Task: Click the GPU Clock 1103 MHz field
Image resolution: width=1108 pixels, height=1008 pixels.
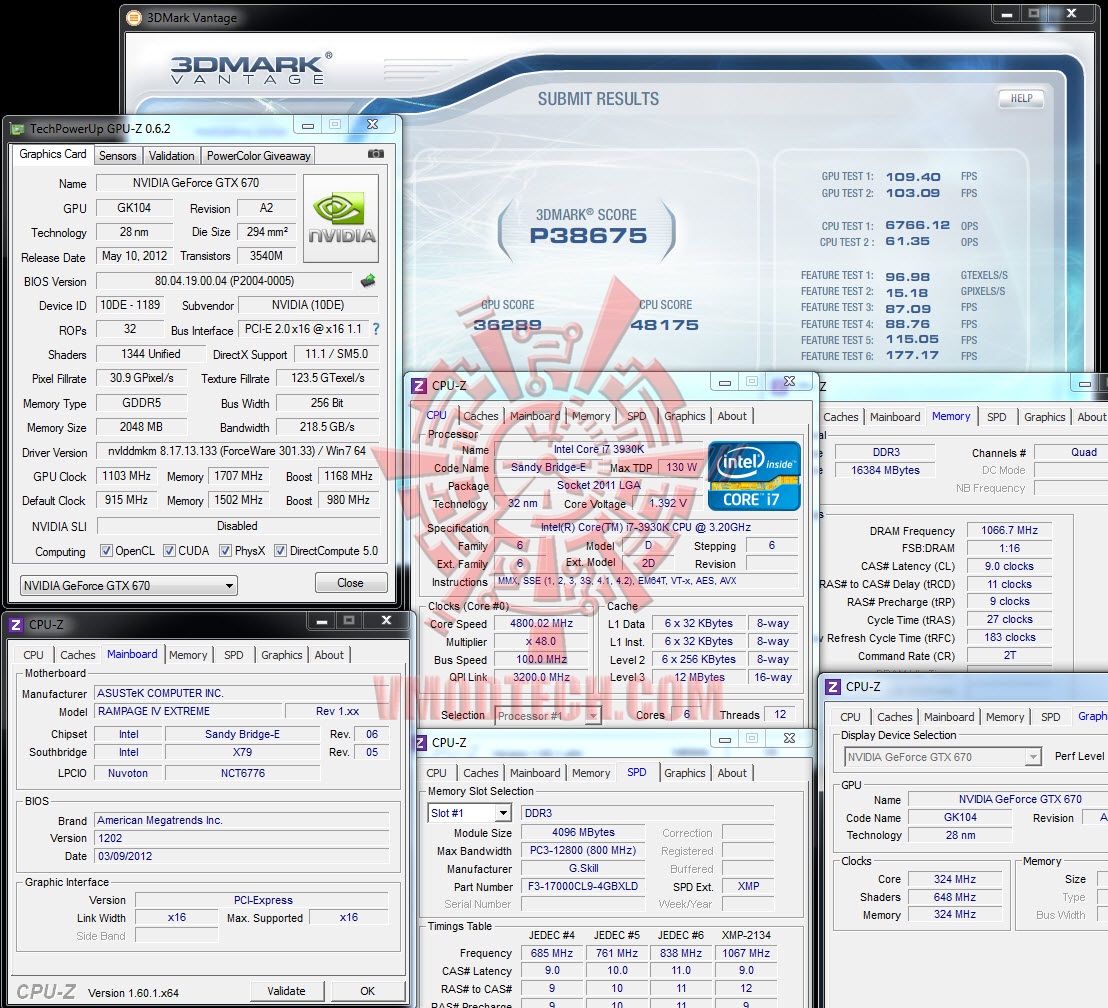Action: (126, 476)
